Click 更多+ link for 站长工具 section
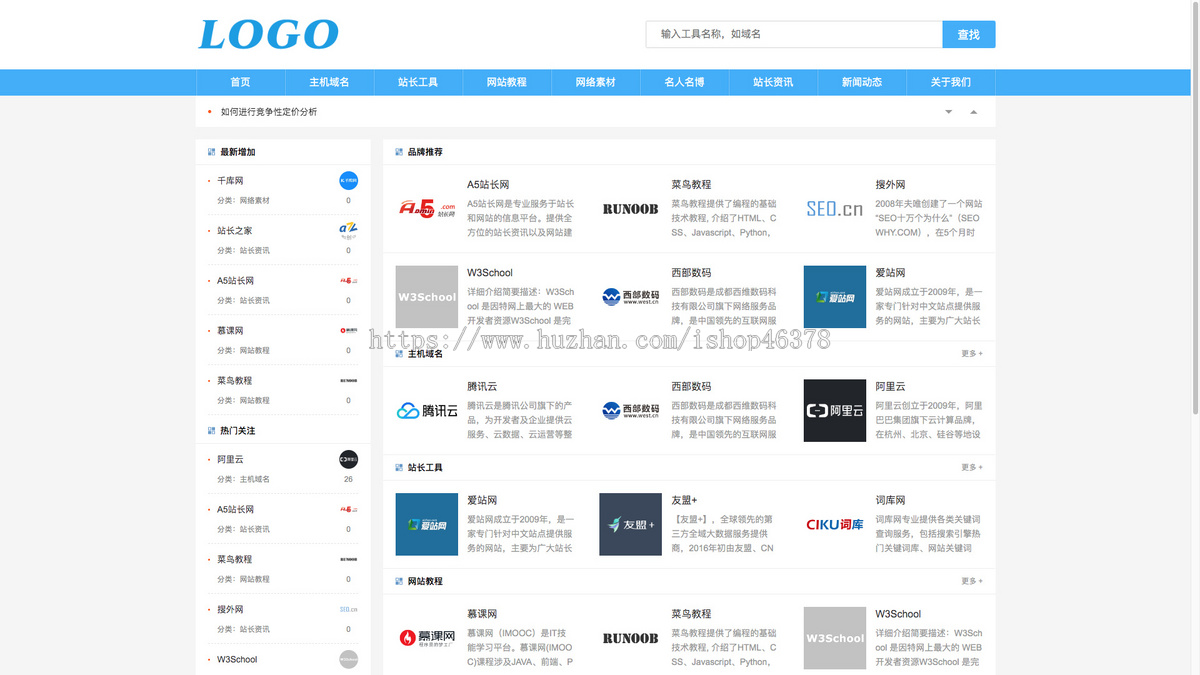The height and width of the screenshot is (675, 1200). pos(972,467)
